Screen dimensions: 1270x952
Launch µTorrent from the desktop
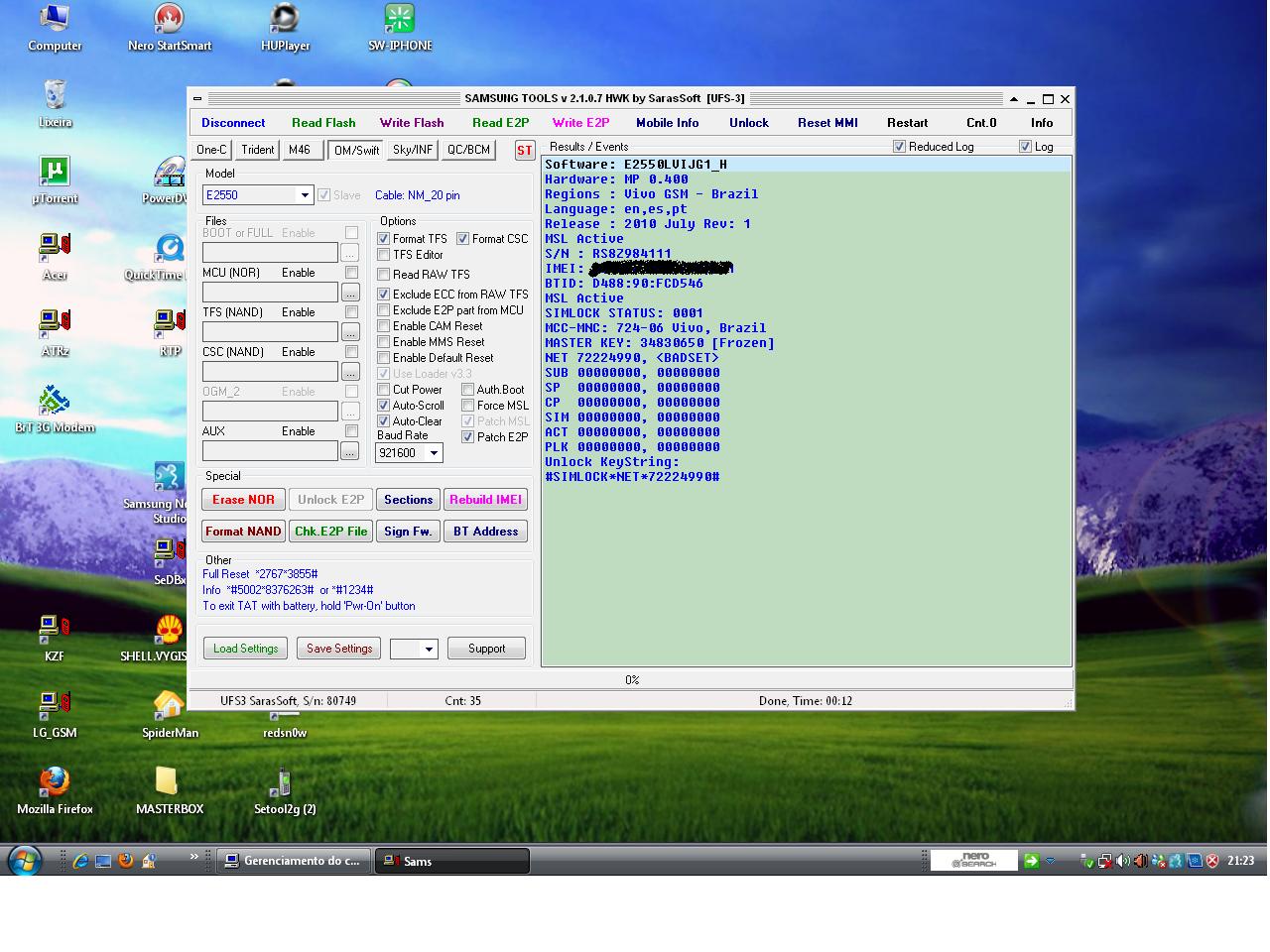click(55, 179)
